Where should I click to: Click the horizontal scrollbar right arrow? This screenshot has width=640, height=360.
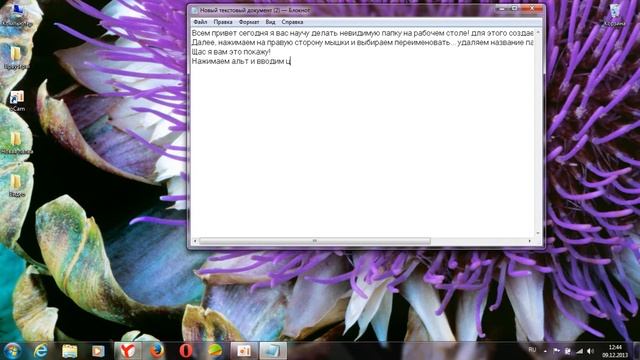coord(530,241)
